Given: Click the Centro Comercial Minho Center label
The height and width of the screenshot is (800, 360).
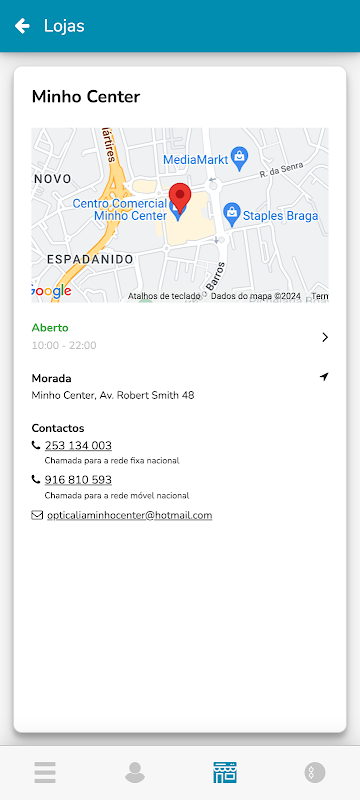Looking at the screenshot, I should point(120,210).
